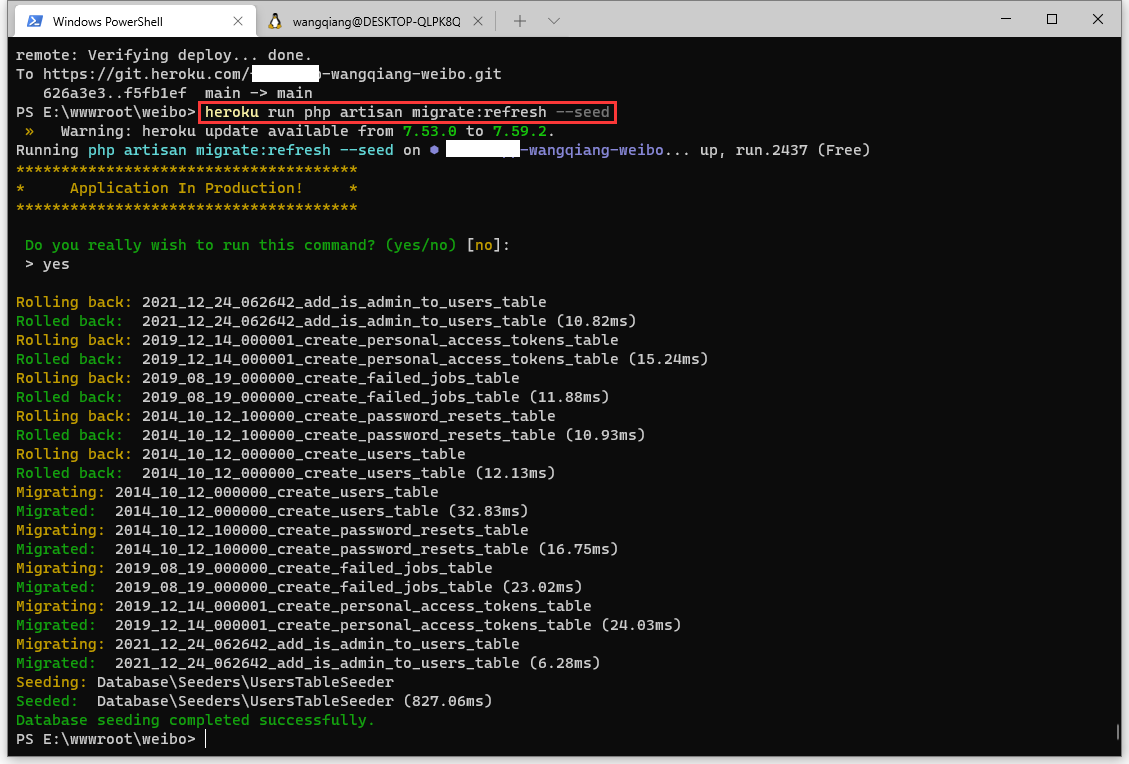This screenshot has height=764, width=1129.
Task: Close the Windows Terminal window
Action: point(1098,19)
